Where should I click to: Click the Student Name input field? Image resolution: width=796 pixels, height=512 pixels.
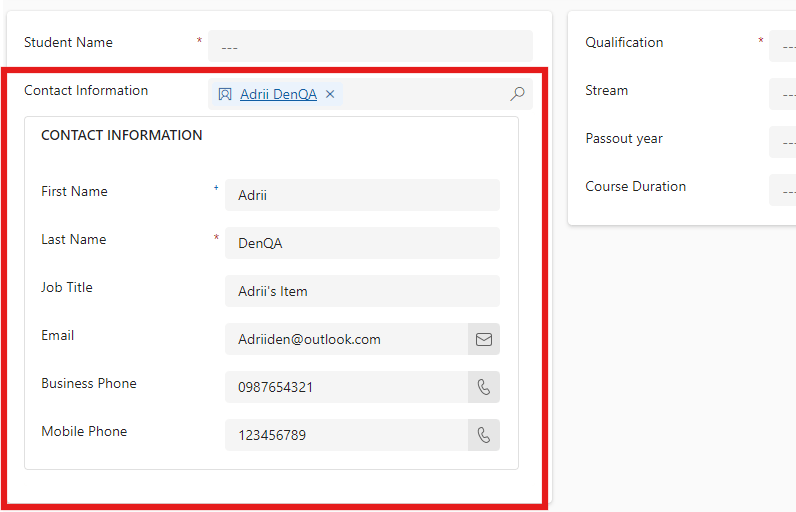[x=370, y=46]
